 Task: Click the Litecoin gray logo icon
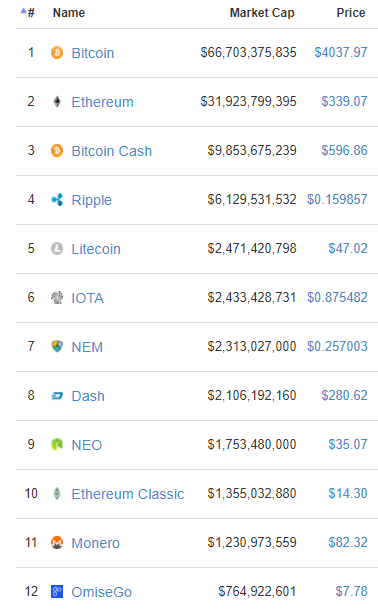point(57,249)
